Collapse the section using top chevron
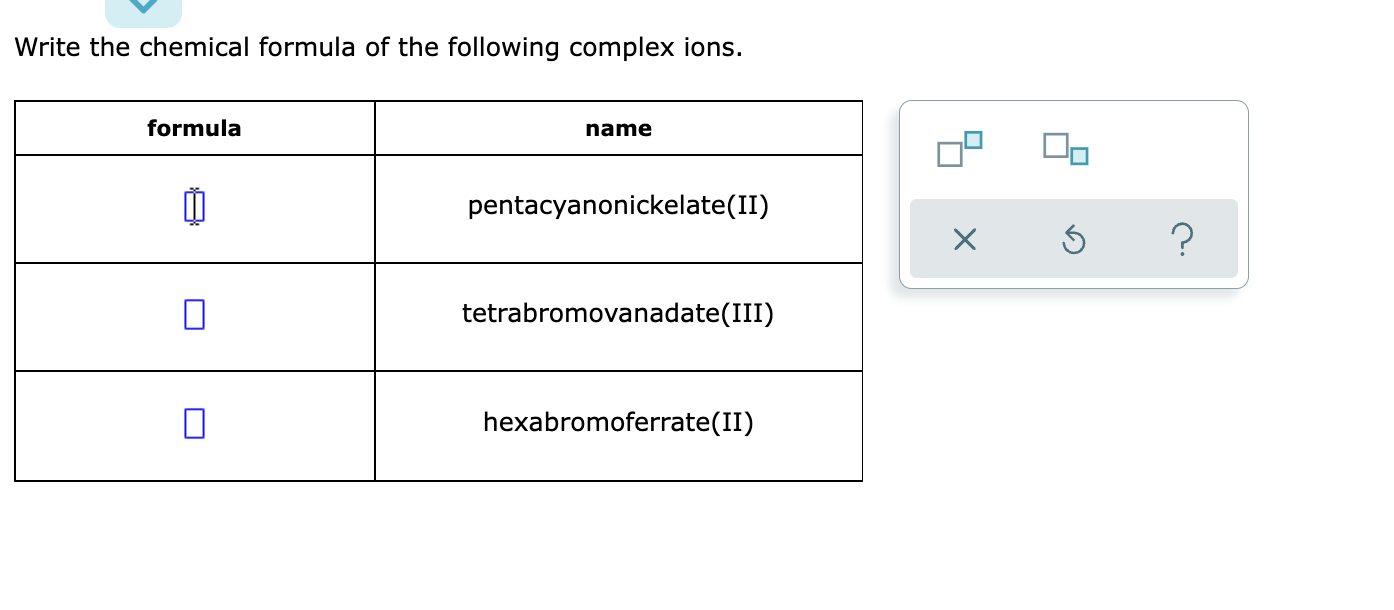 (143, 8)
